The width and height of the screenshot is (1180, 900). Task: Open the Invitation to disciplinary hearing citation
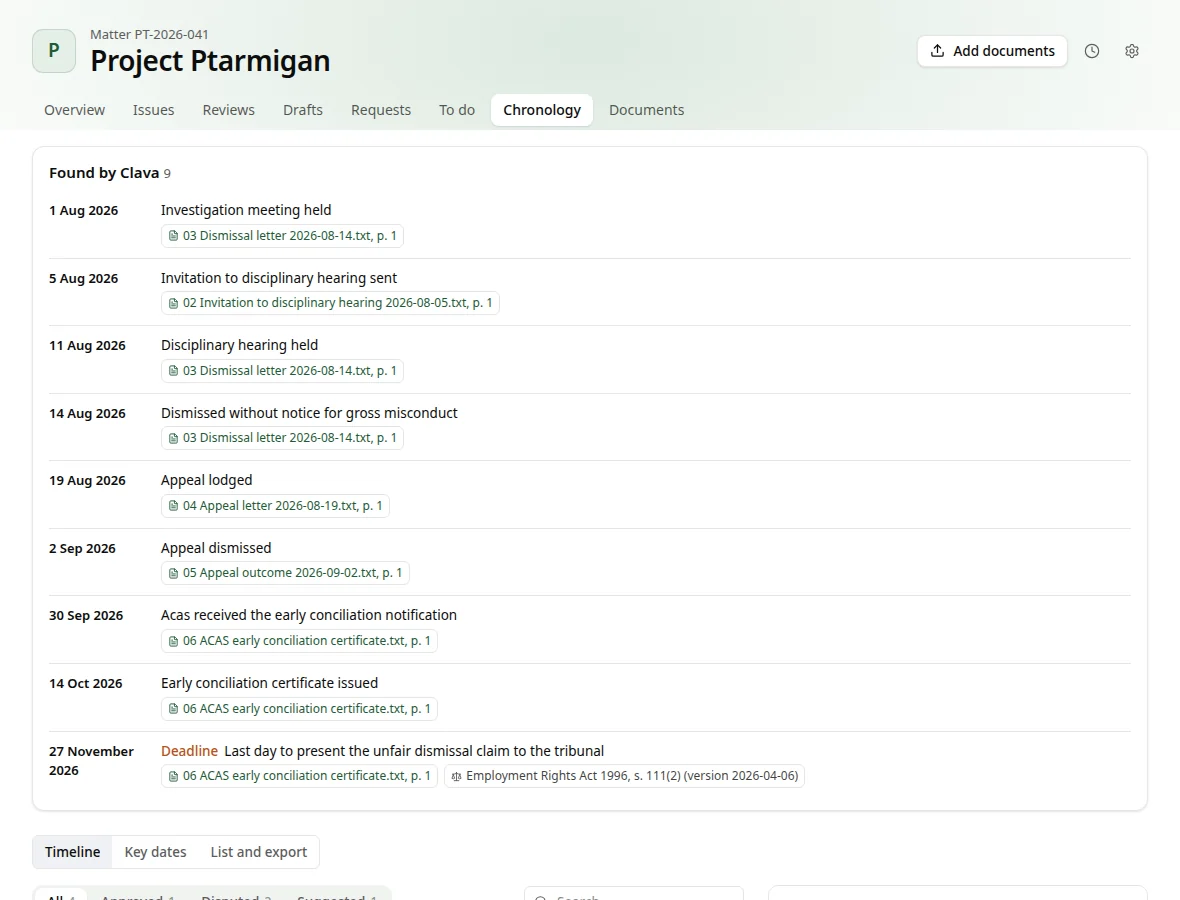point(330,303)
